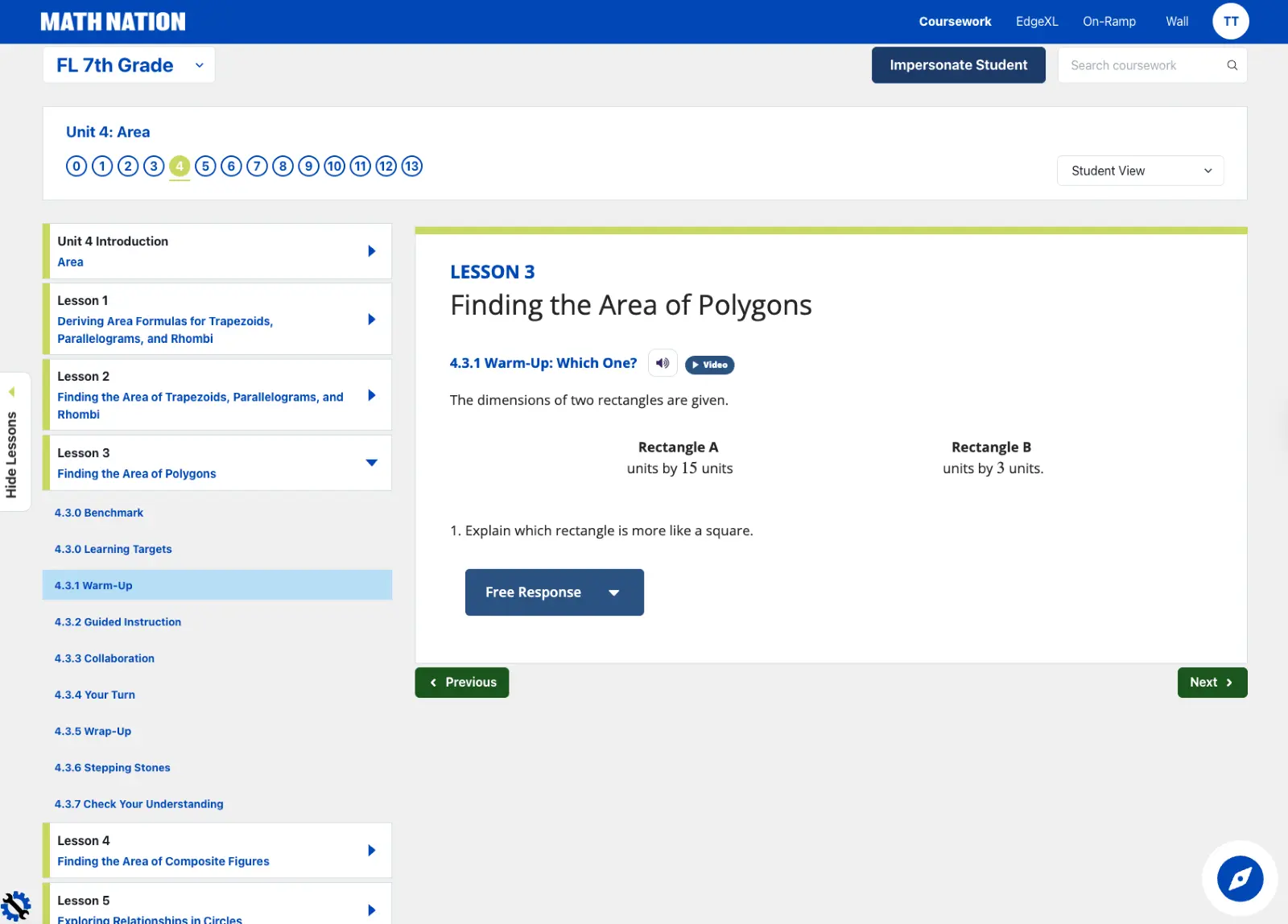Screen dimensions: 1288x924
Task: Go to the Next page button
Action: (1212, 683)
